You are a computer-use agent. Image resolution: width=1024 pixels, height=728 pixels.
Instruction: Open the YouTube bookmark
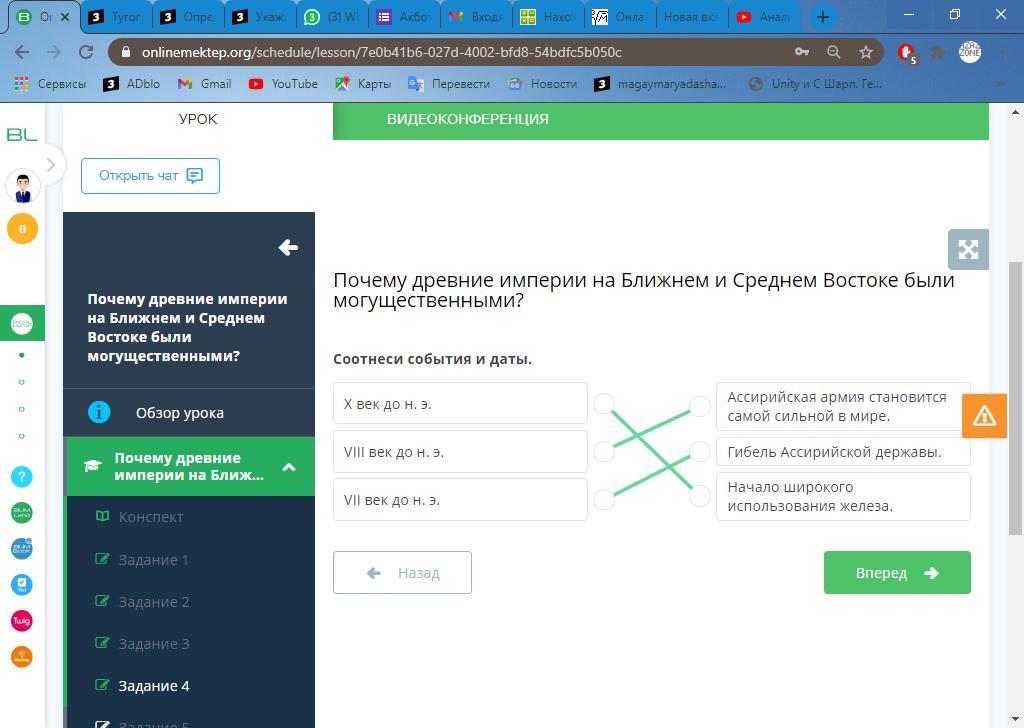(283, 84)
